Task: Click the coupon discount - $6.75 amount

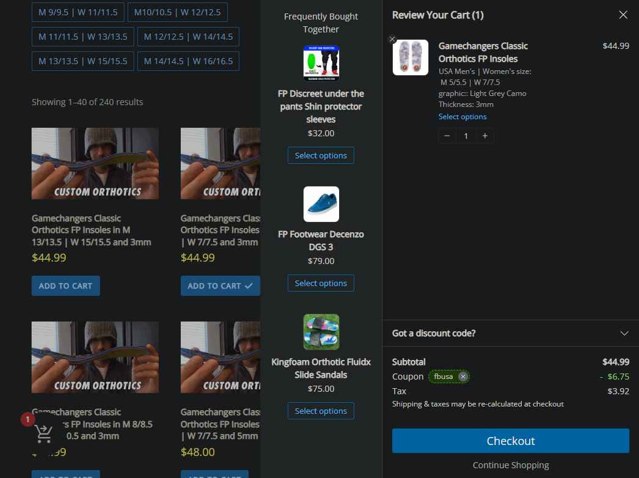Action: pos(615,377)
